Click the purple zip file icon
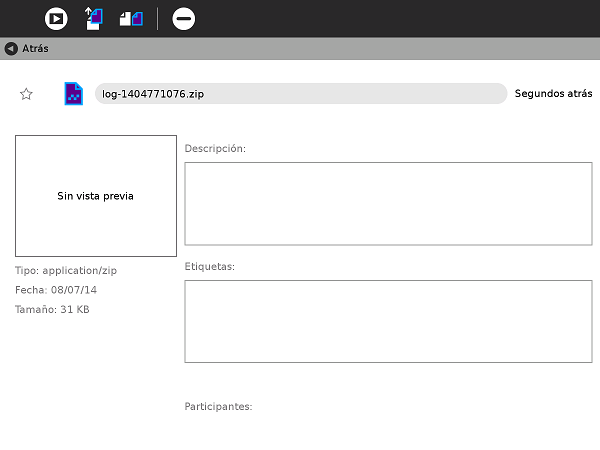Image resolution: width=600 pixels, height=450 pixels. tap(73, 94)
